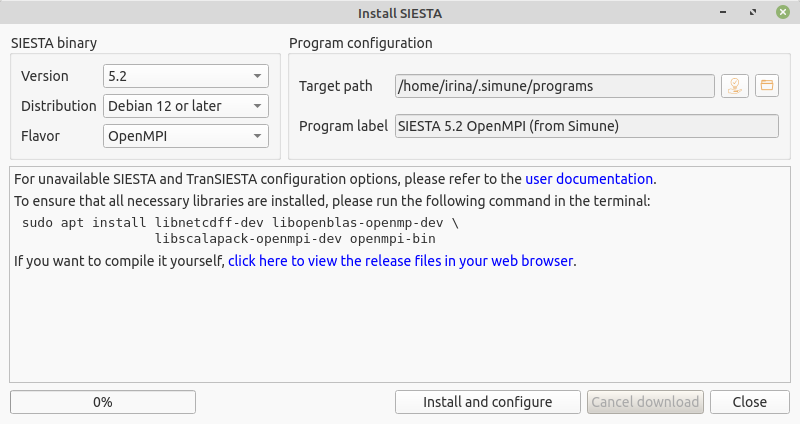Image resolution: width=800 pixels, height=424 pixels.
Task: Click the Install SIESTA window title
Action: click(x=399, y=13)
